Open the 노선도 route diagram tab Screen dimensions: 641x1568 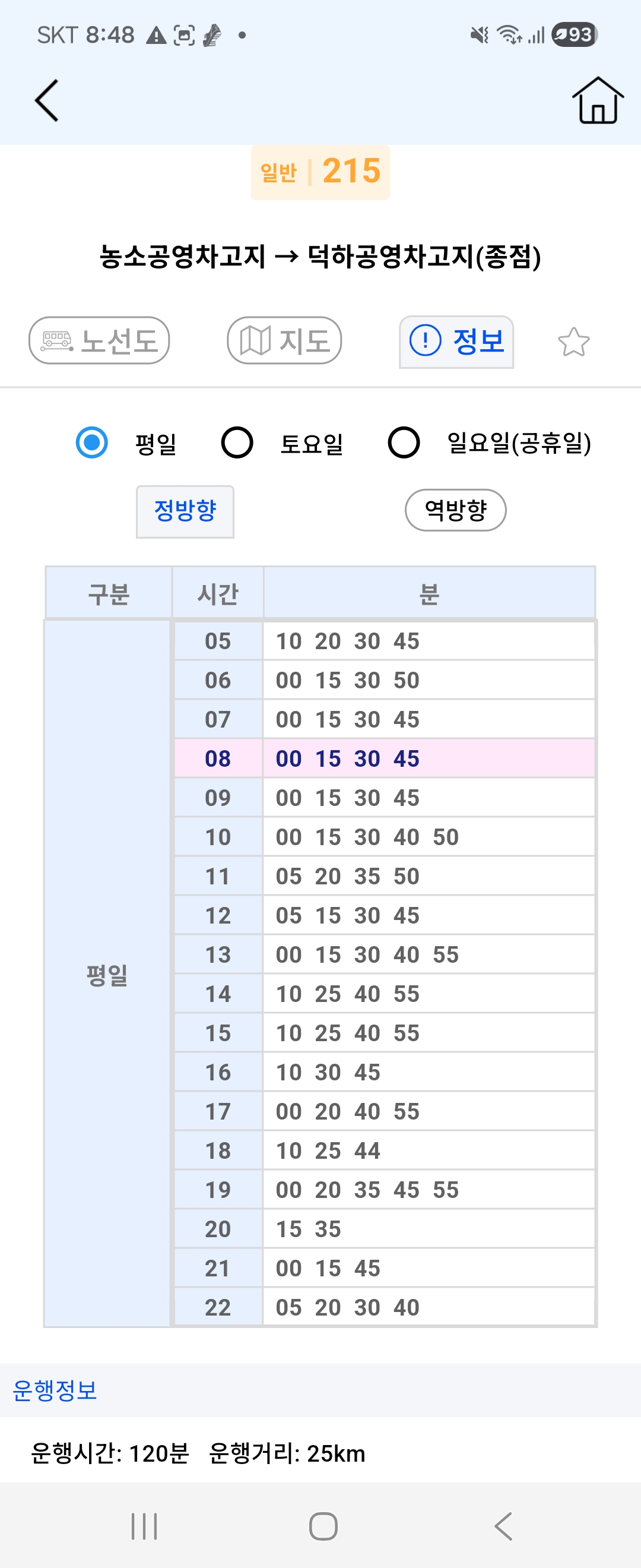click(99, 340)
